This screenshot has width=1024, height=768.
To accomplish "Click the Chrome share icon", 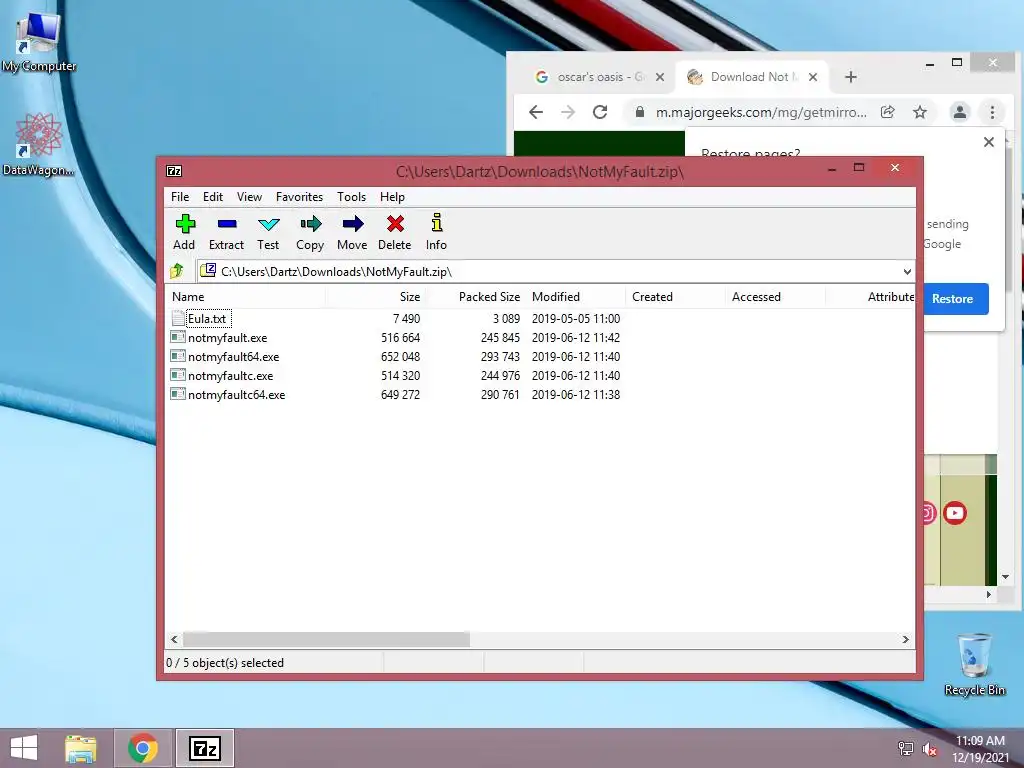I will 888,112.
